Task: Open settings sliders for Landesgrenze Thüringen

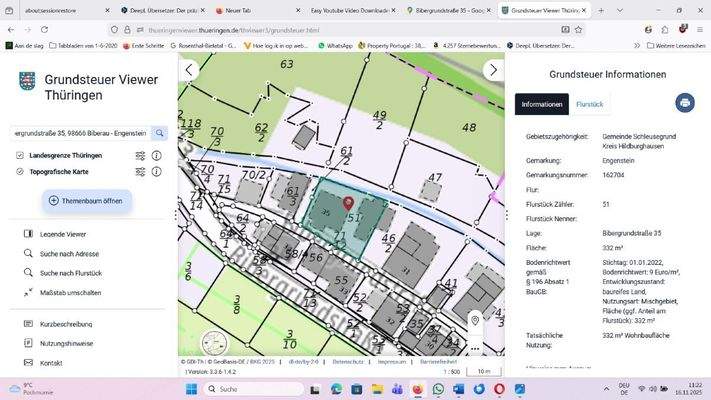Action: coord(141,156)
